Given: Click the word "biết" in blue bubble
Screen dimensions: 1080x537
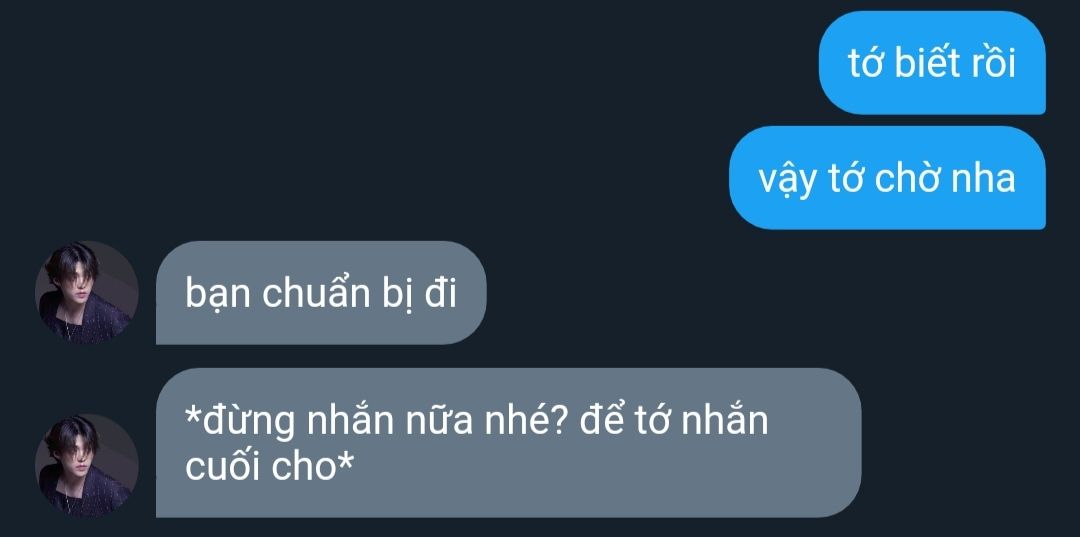Looking at the screenshot, I should pos(918,64).
